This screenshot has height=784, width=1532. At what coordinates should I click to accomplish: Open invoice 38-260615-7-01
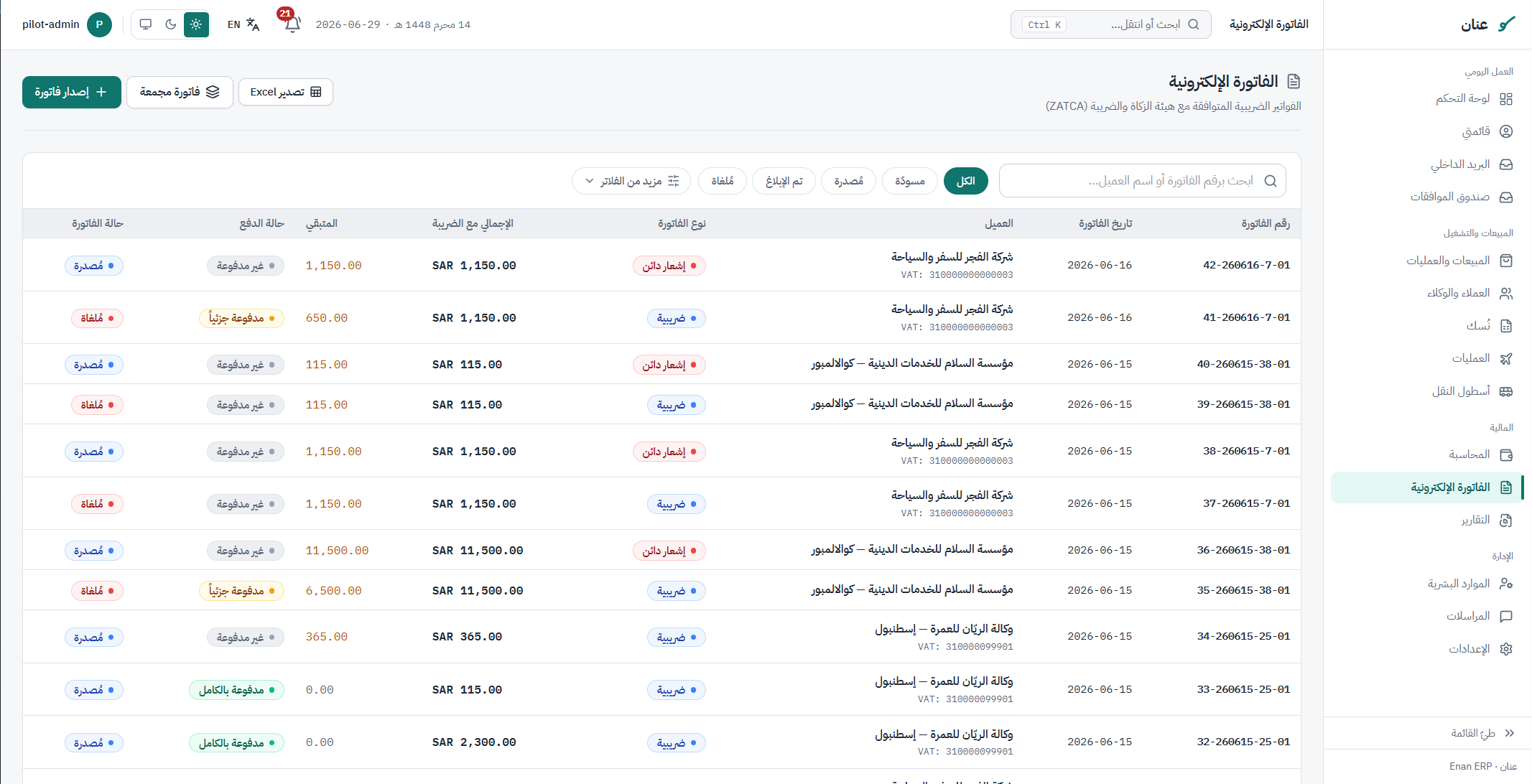[x=1246, y=451]
